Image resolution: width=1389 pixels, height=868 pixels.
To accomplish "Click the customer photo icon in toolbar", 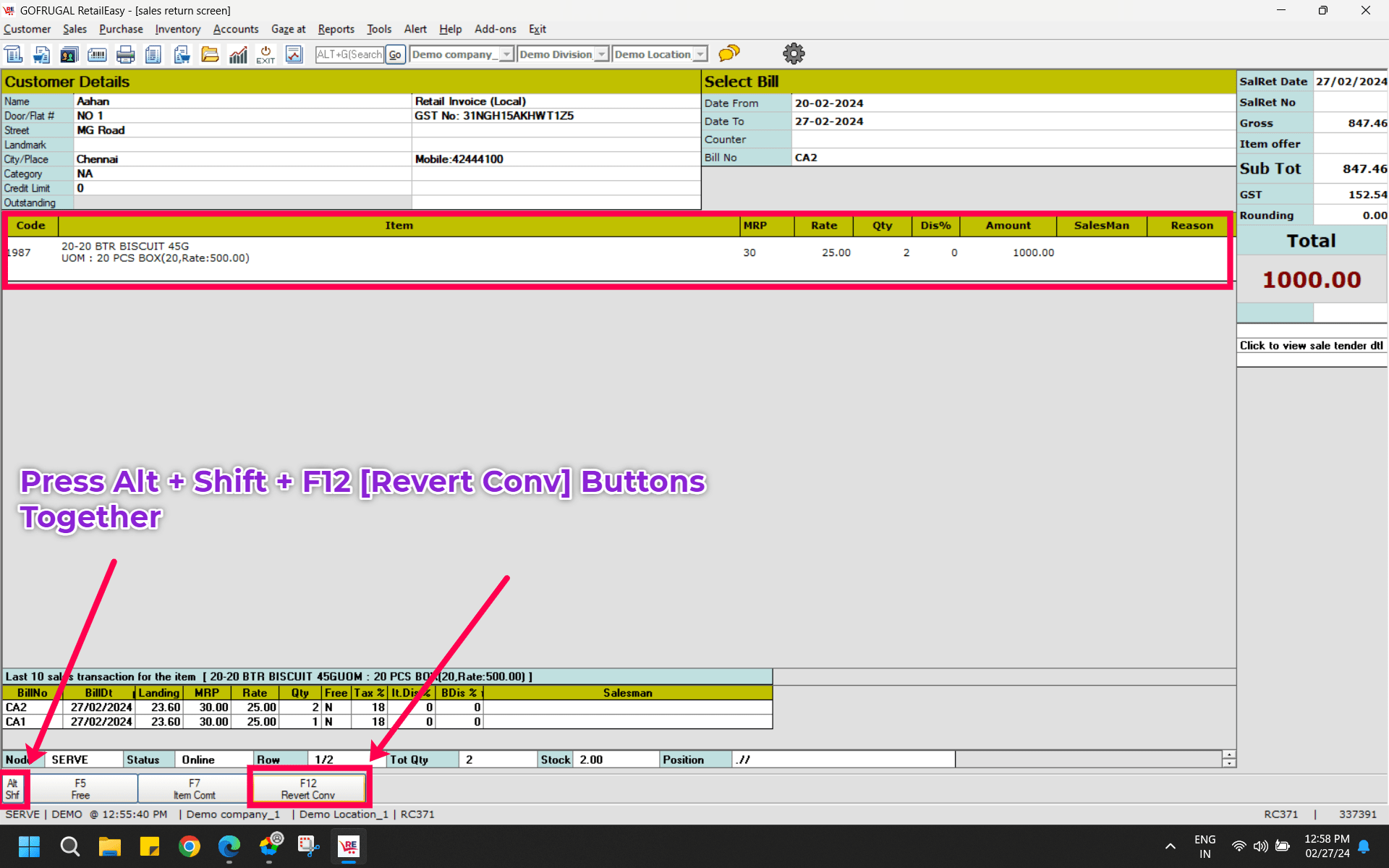I will [69, 54].
